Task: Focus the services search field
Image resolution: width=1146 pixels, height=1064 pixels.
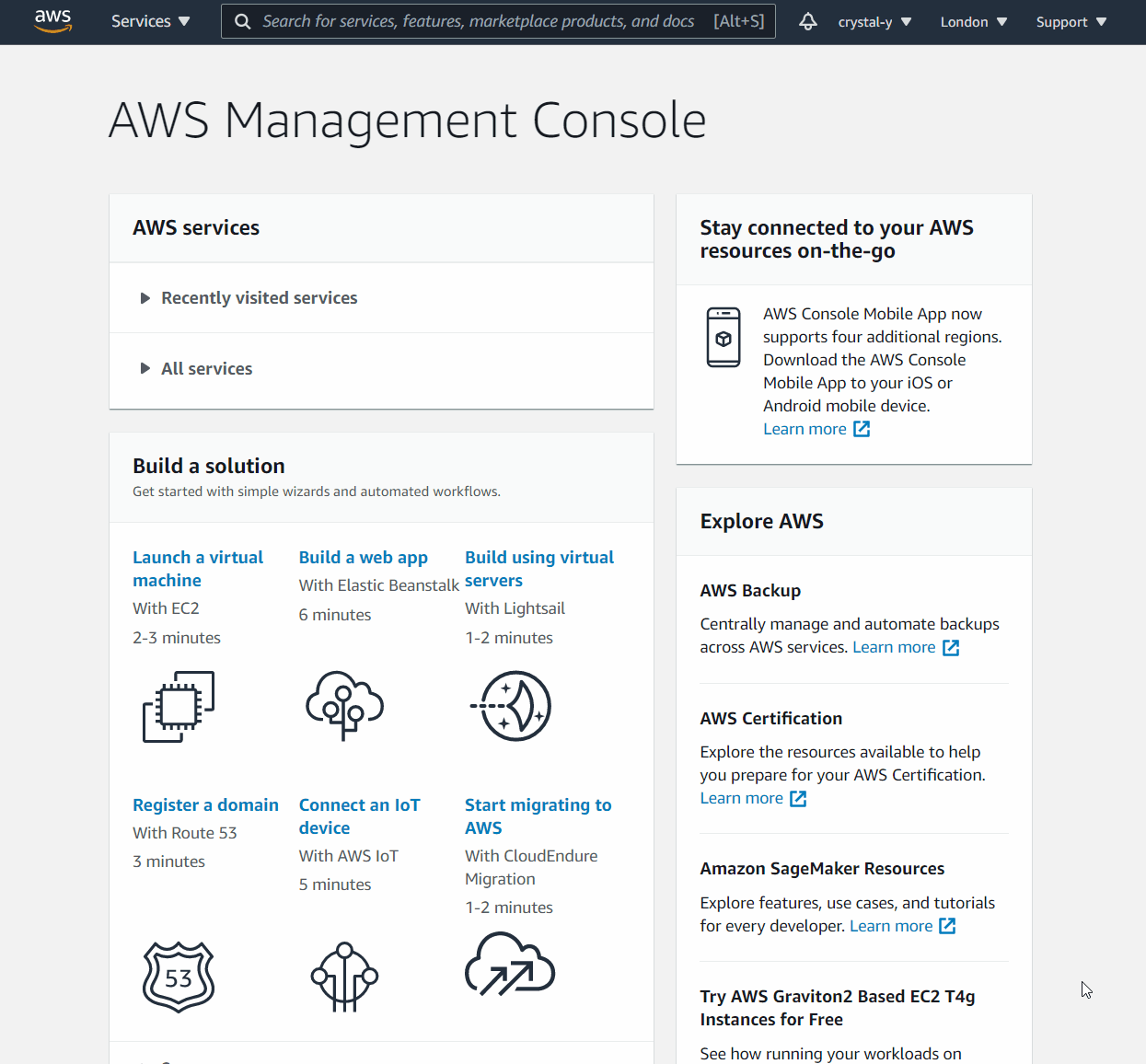Action: [498, 21]
